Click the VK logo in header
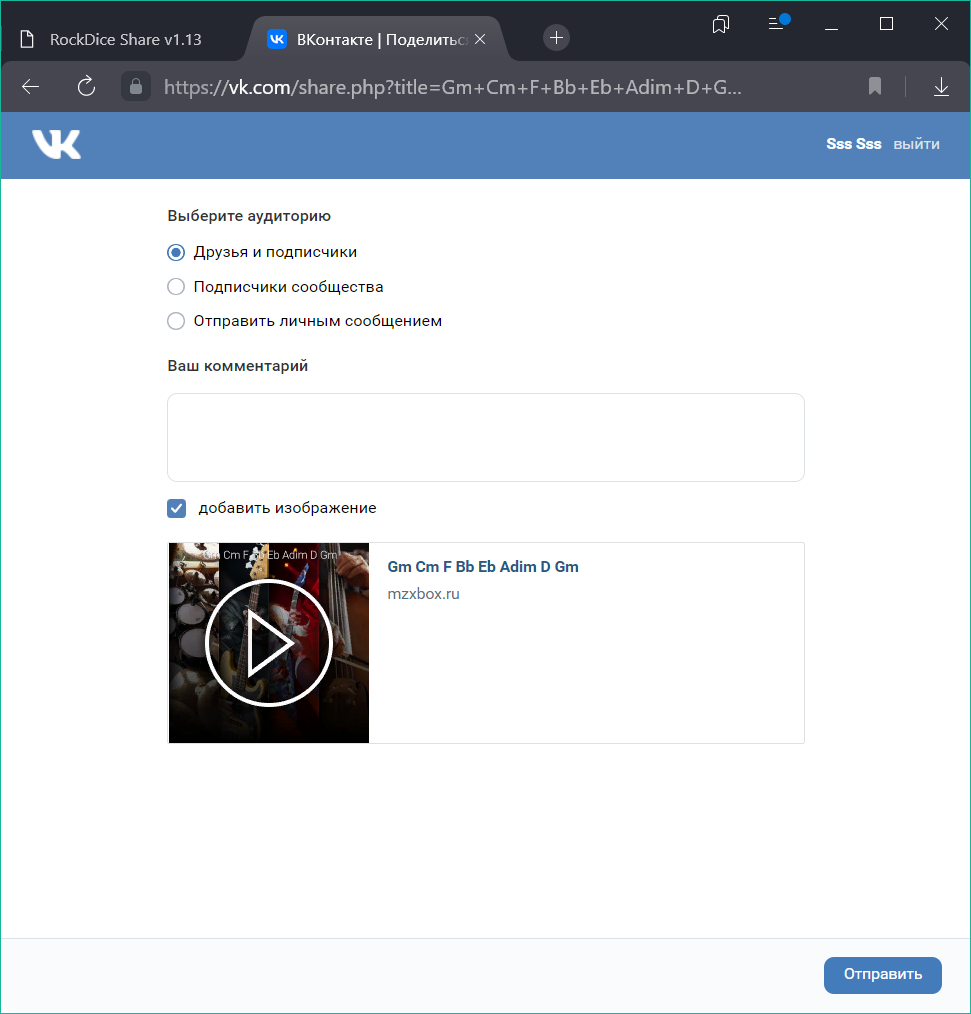Image resolution: width=971 pixels, height=1014 pixels. coord(56,144)
